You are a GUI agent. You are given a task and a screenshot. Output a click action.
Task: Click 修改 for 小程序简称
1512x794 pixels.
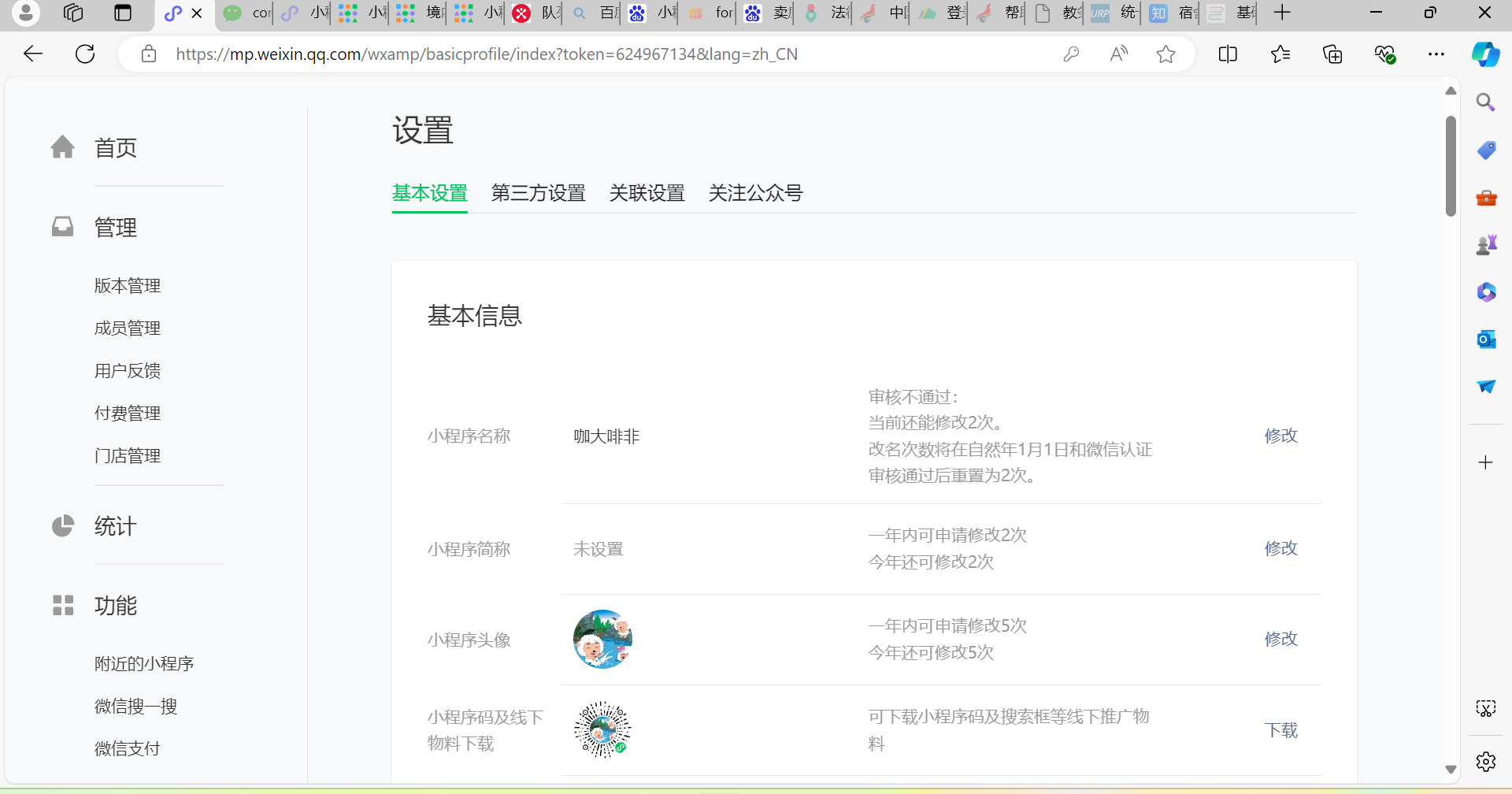coord(1281,548)
